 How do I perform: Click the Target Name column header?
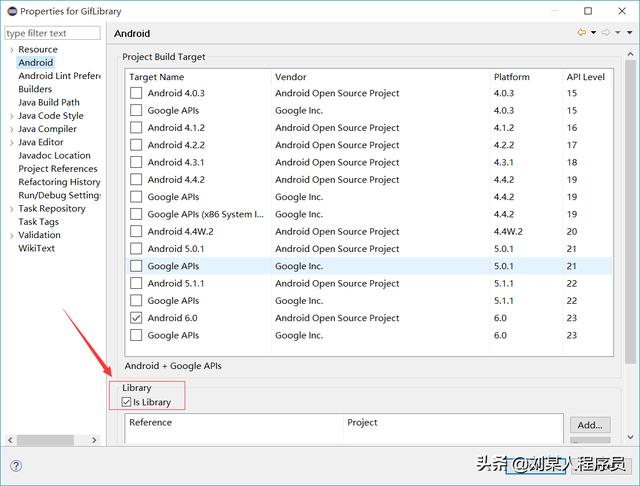point(157,77)
